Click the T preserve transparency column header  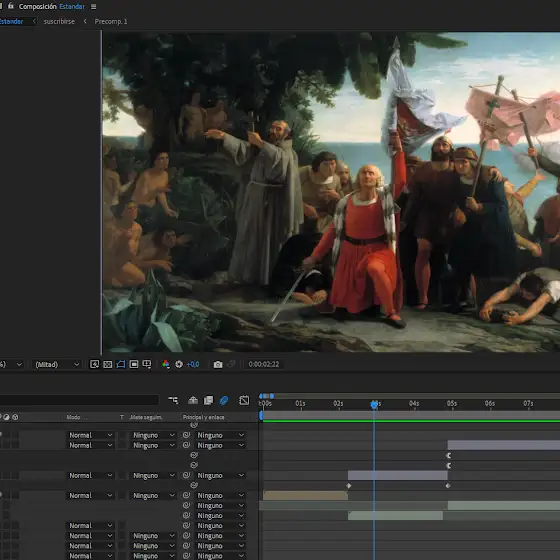coord(122,417)
